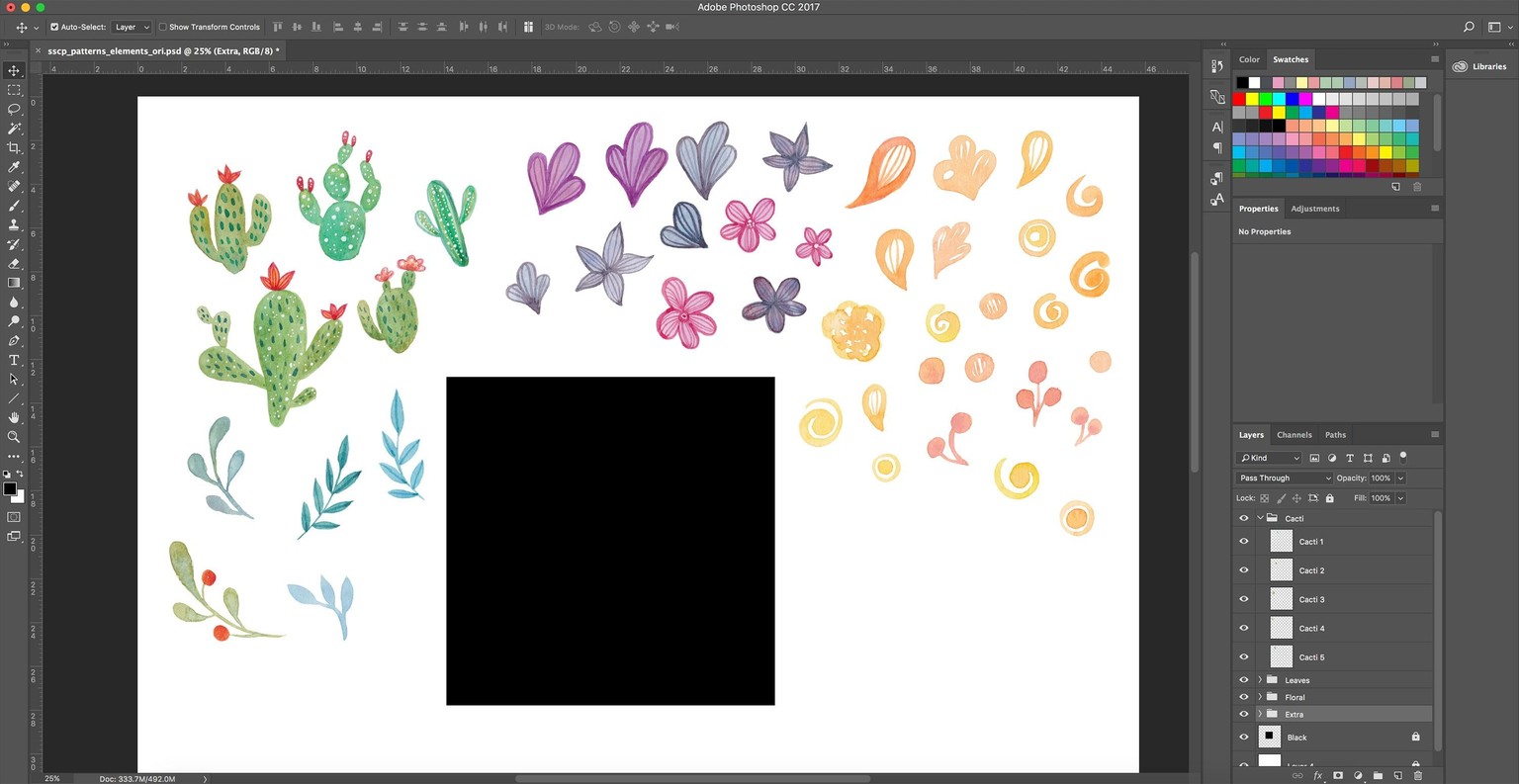Select the Hand tool

[x=14, y=417]
